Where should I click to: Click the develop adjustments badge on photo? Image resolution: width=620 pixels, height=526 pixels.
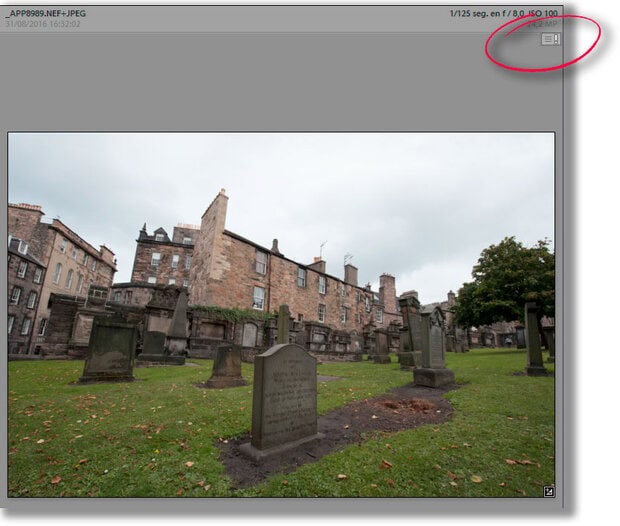pyautogui.click(x=548, y=490)
